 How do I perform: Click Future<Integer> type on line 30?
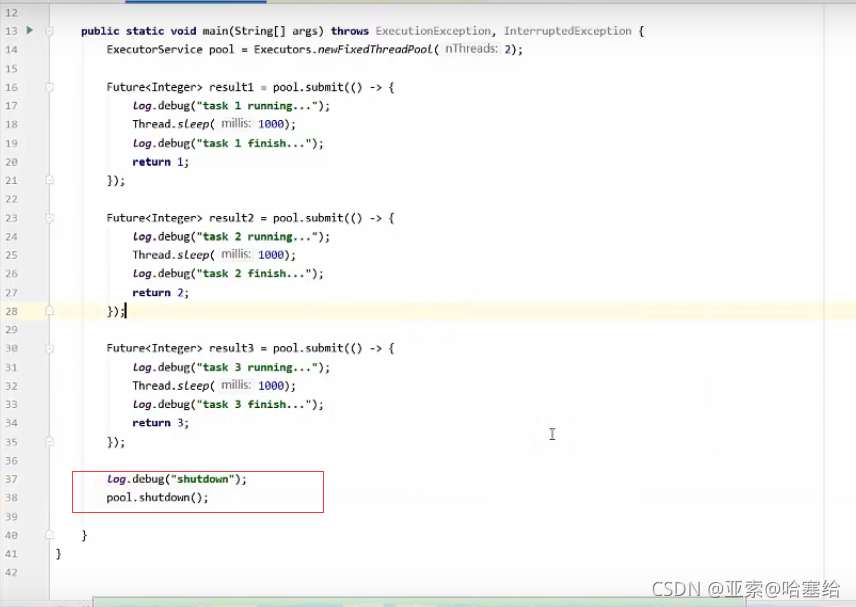pyautogui.click(x=154, y=348)
